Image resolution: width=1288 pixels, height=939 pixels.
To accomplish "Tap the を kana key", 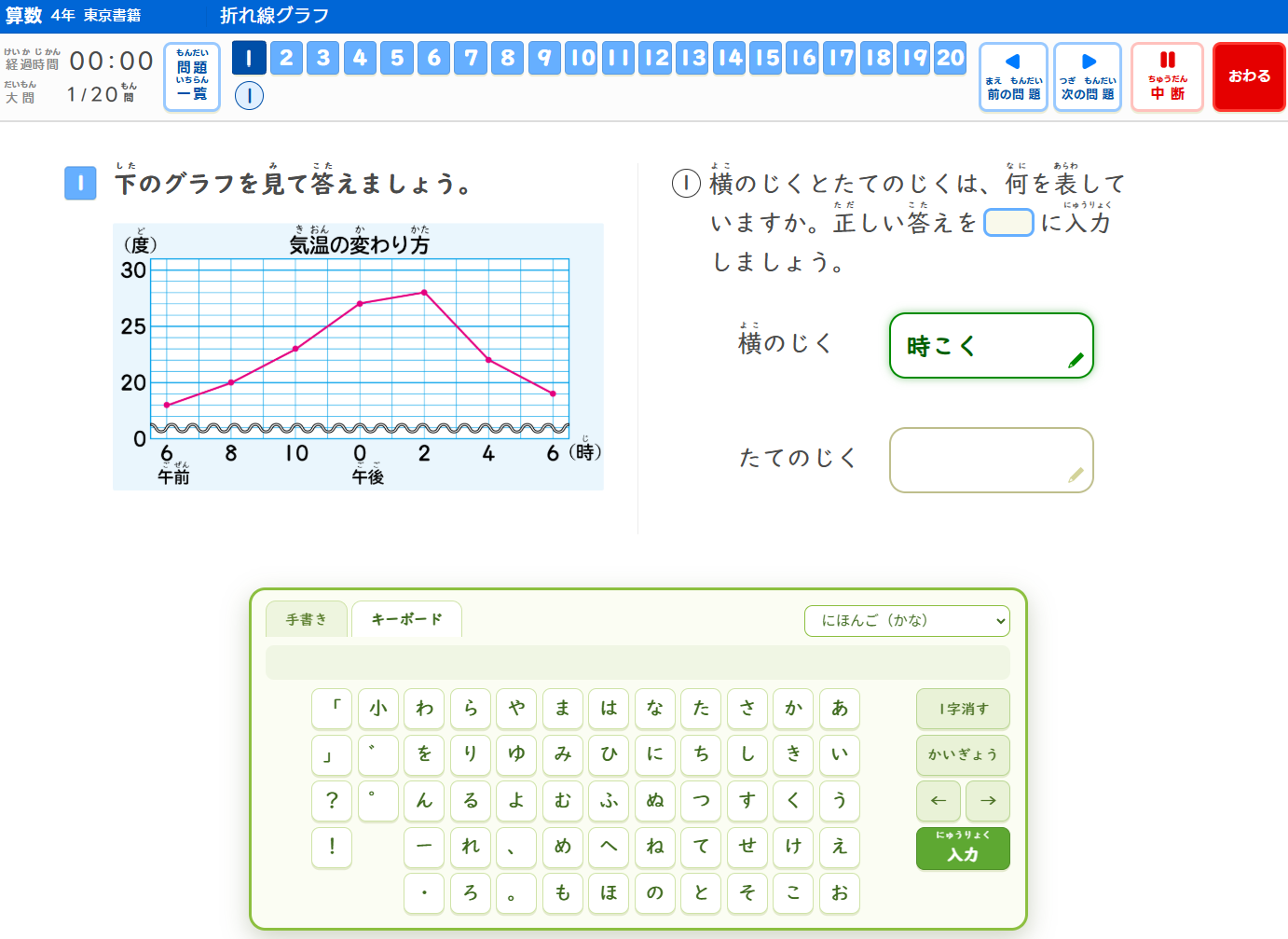I will (x=424, y=754).
